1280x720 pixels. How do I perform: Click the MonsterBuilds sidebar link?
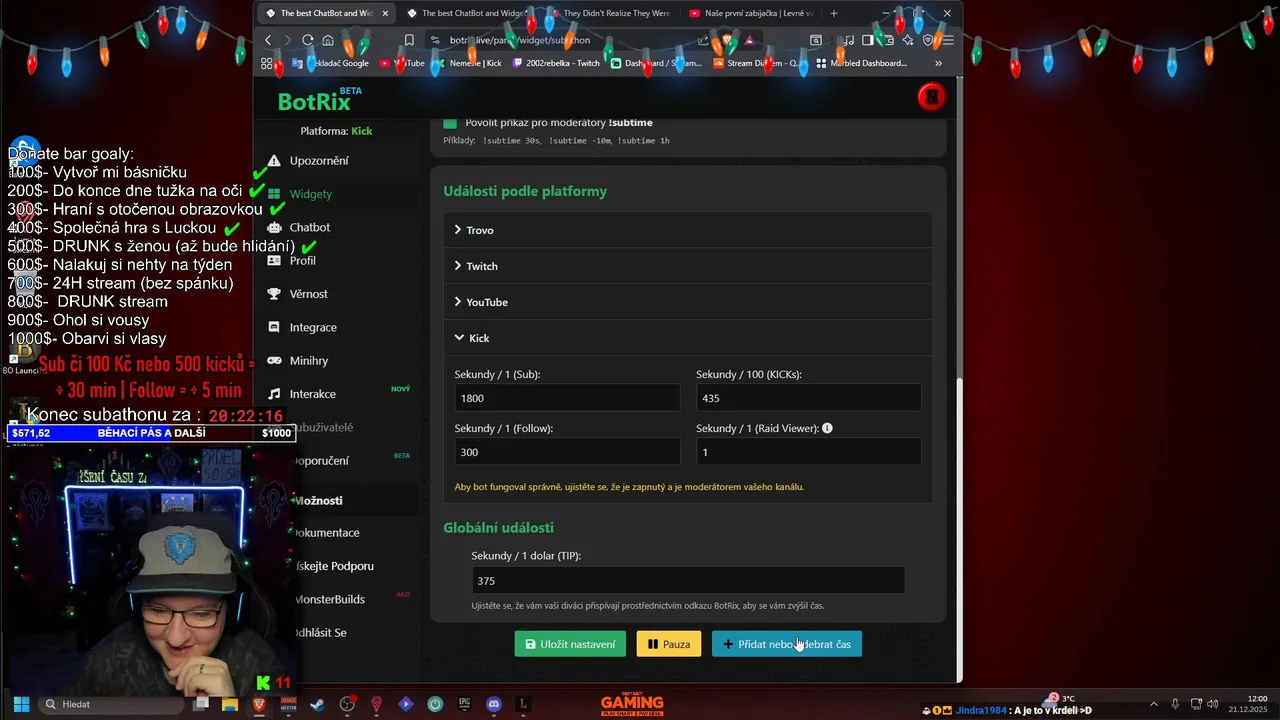329,599
